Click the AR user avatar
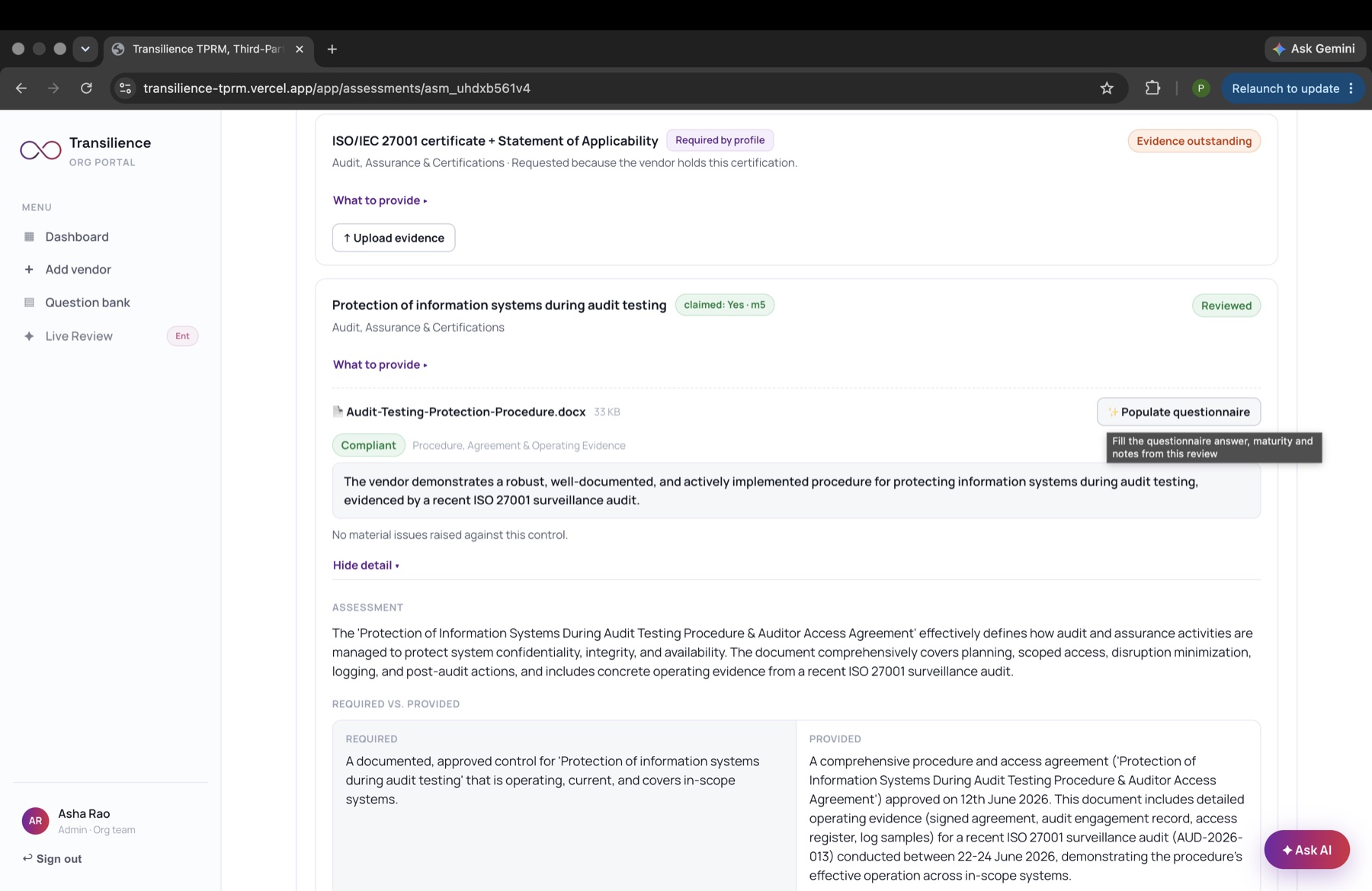 click(35, 821)
